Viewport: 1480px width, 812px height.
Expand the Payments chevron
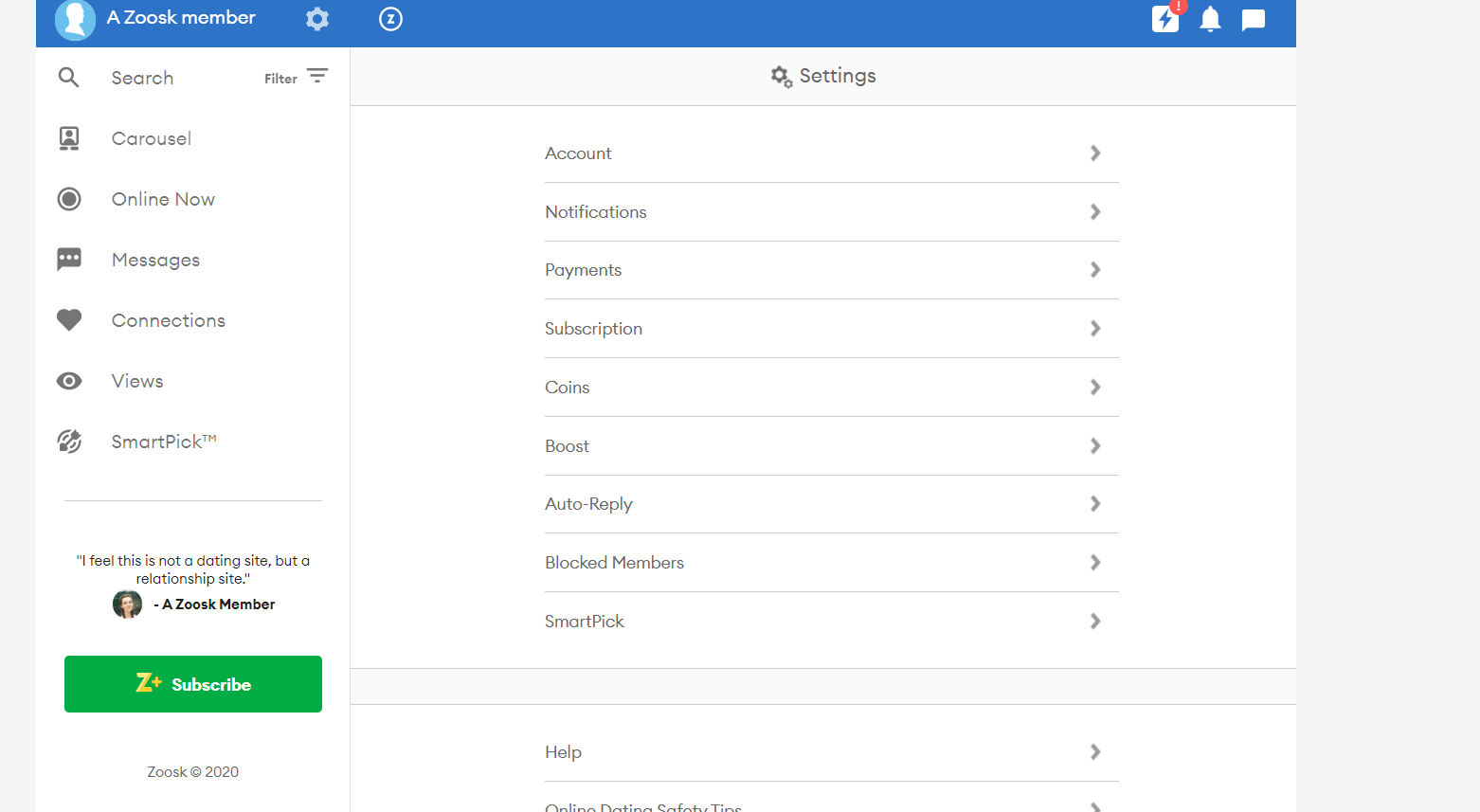tap(1095, 270)
